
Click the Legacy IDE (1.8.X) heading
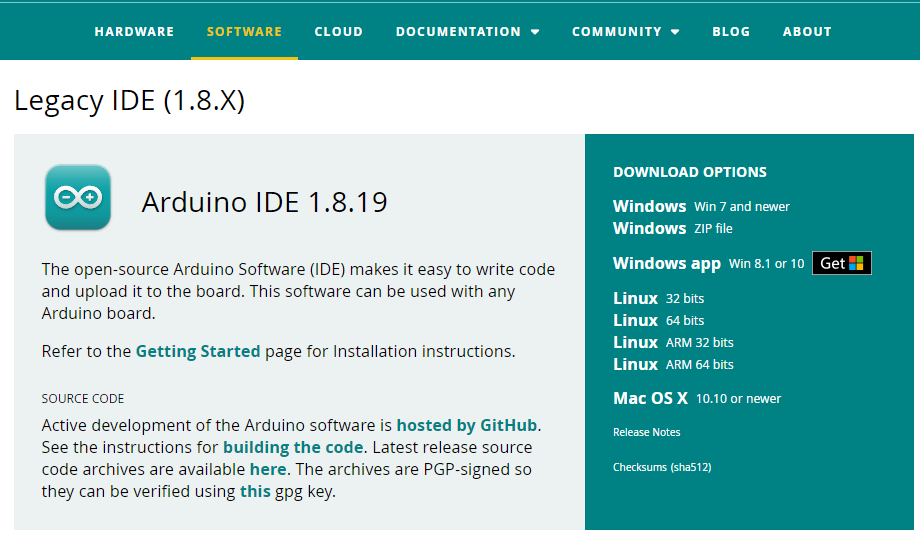(x=130, y=100)
